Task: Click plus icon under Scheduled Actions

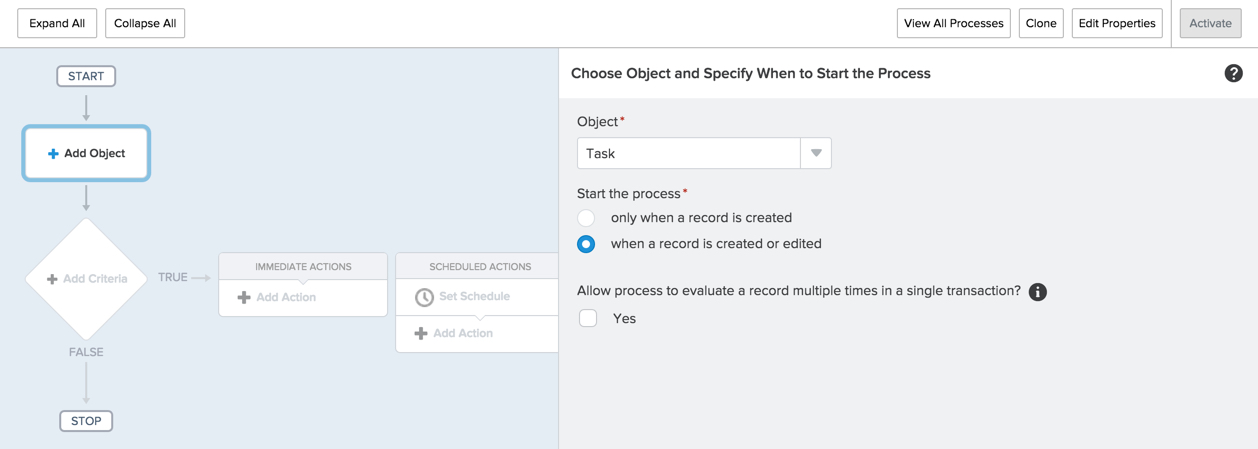Action: 421,333
